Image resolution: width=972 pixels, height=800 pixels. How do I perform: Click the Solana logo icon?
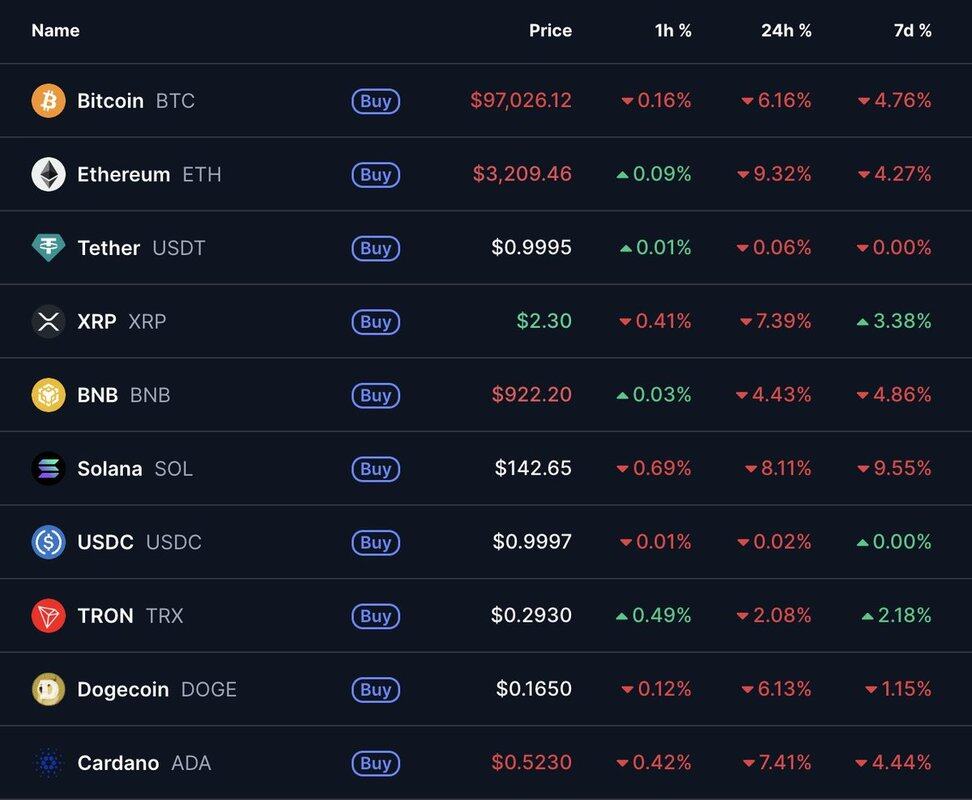tap(48, 468)
